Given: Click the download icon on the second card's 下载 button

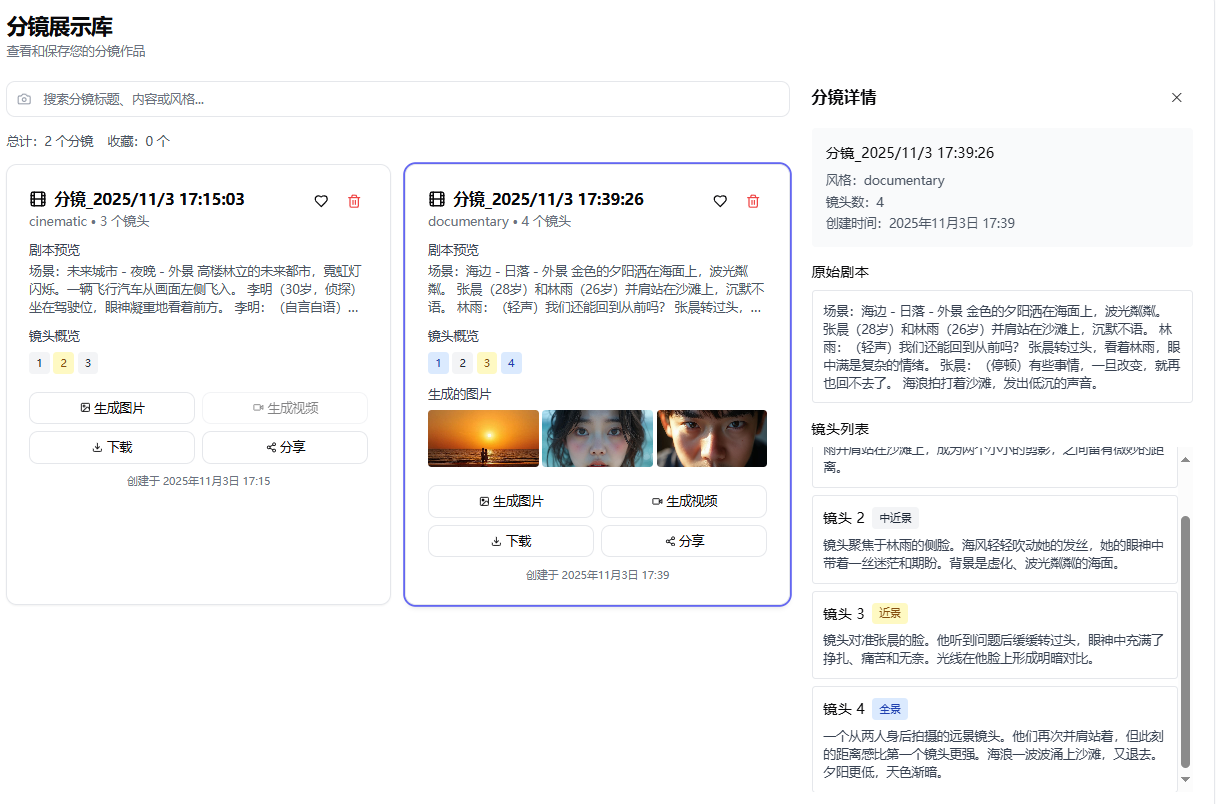Looking at the screenshot, I should [x=495, y=541].
